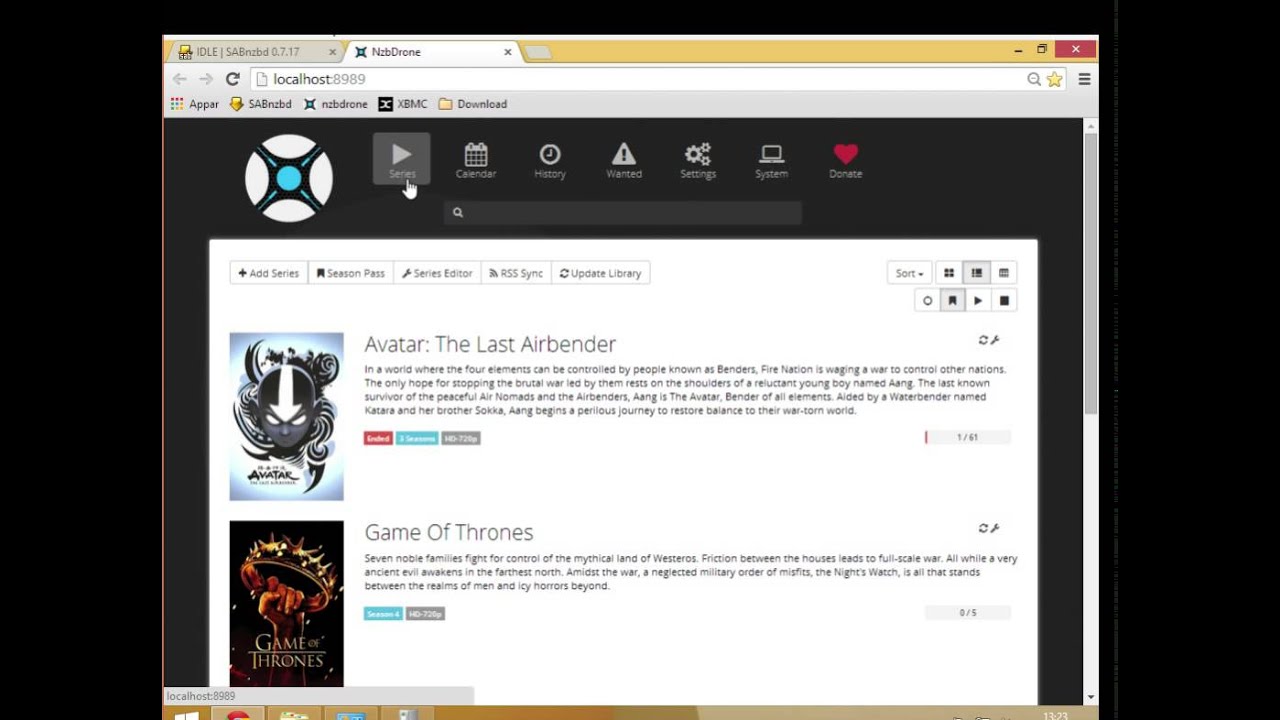Refresh the Avatar: The Last Airbender series
This screenshot has width=1280, height=720.
(983, 340)
